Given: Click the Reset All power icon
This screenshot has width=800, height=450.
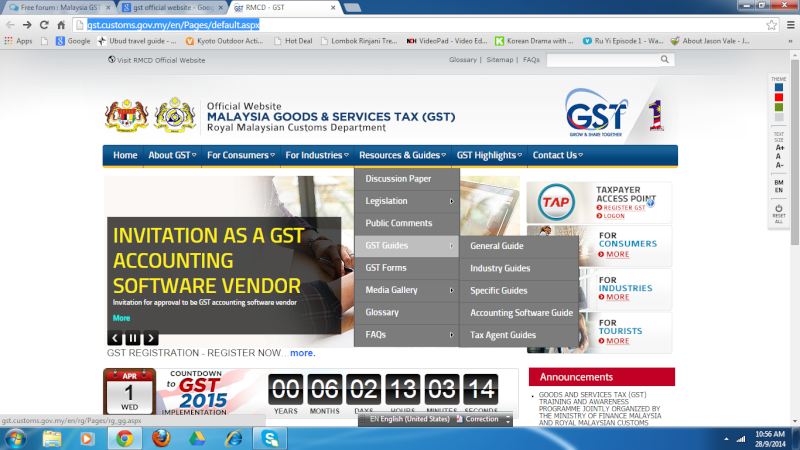Looking at the screenshot, I should [x=779, y=208].
